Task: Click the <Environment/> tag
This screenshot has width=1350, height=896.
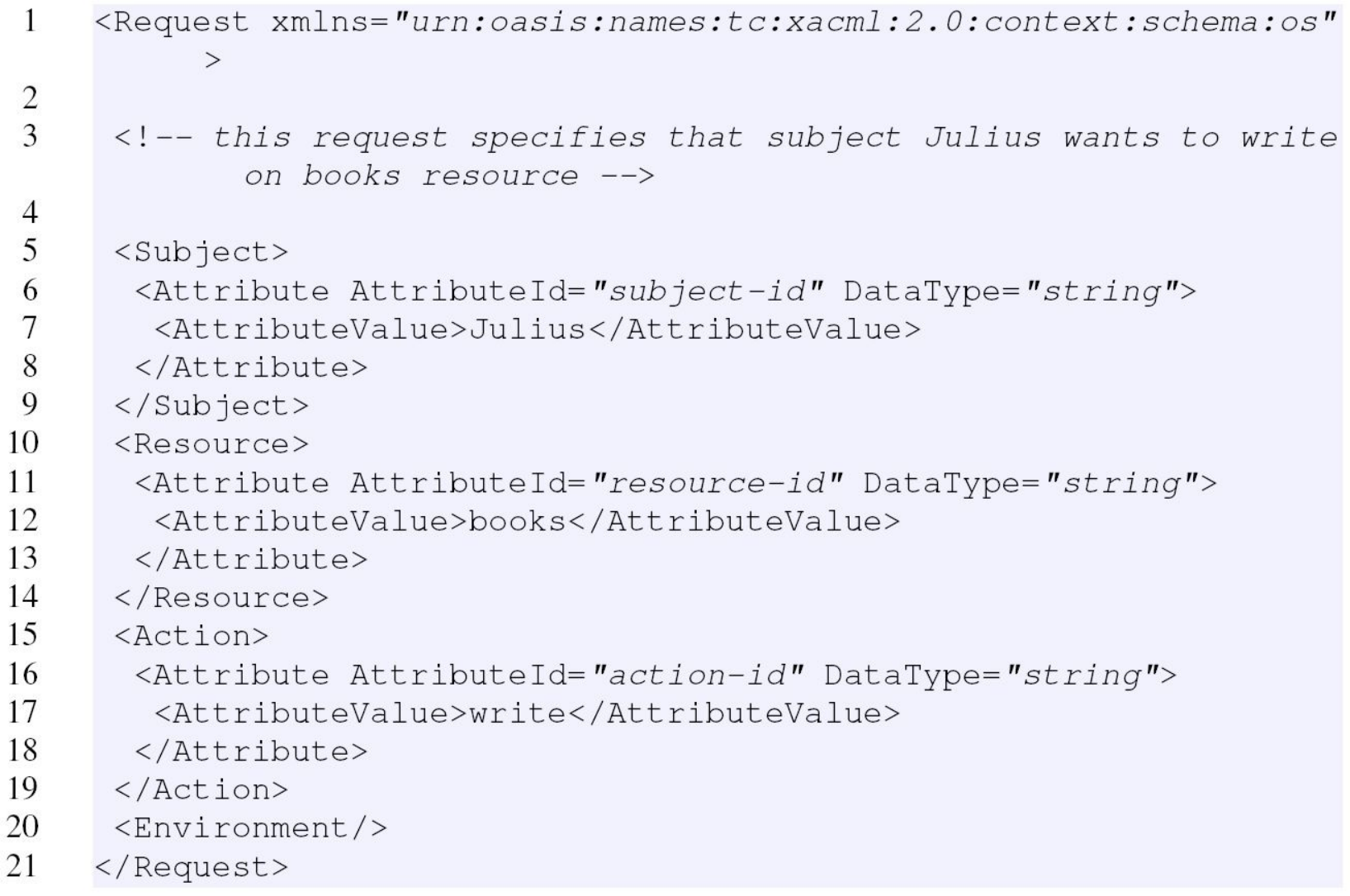Action: 250,827
